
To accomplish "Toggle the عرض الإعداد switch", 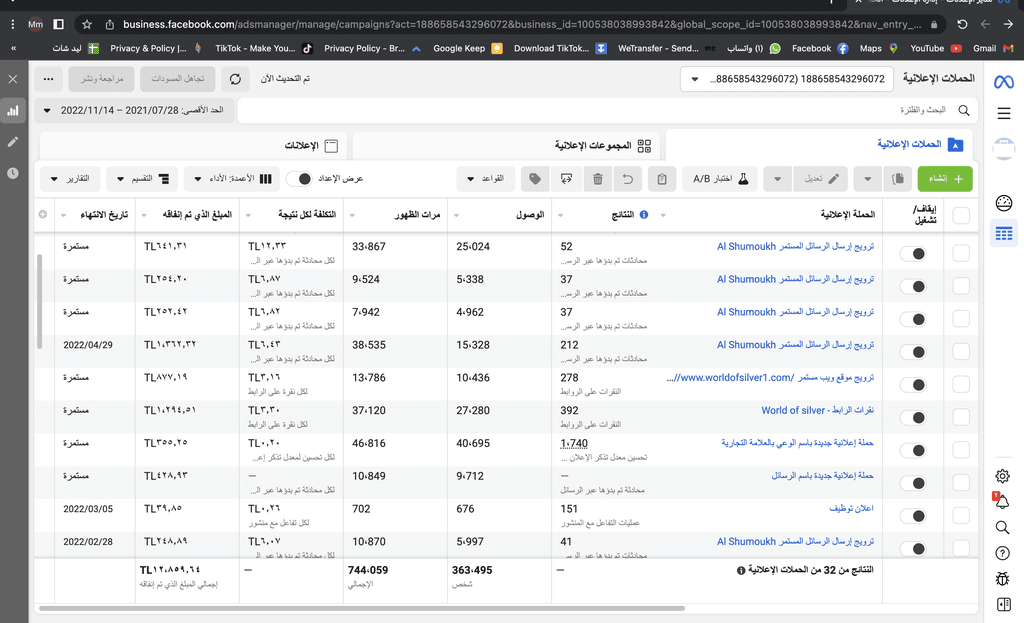I will pyautogui.click(x=300, y=179).
